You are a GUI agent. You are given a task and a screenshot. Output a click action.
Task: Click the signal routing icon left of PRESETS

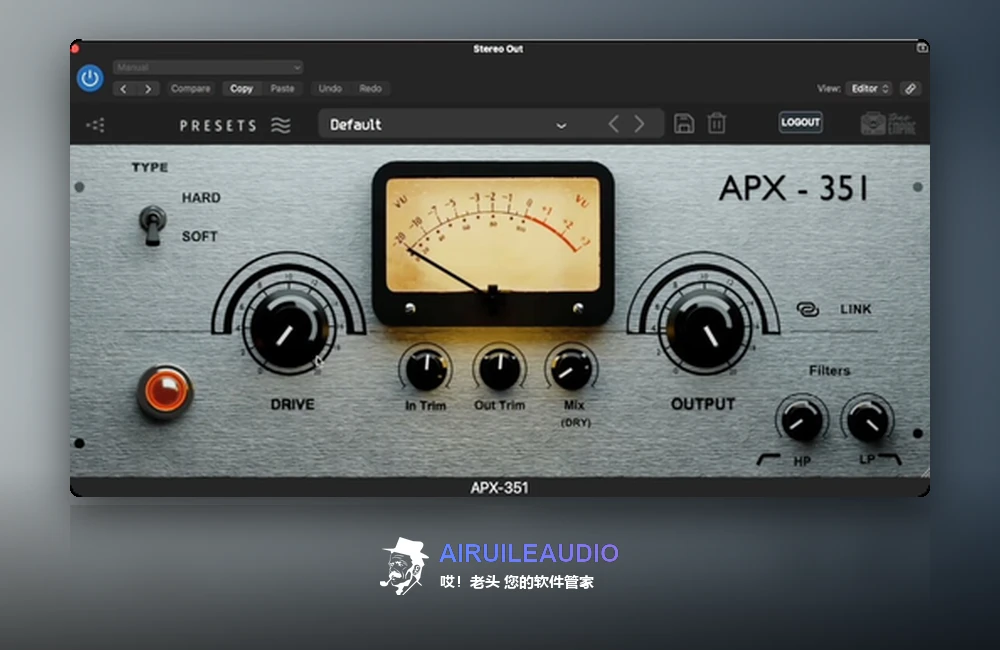(96, 125)
